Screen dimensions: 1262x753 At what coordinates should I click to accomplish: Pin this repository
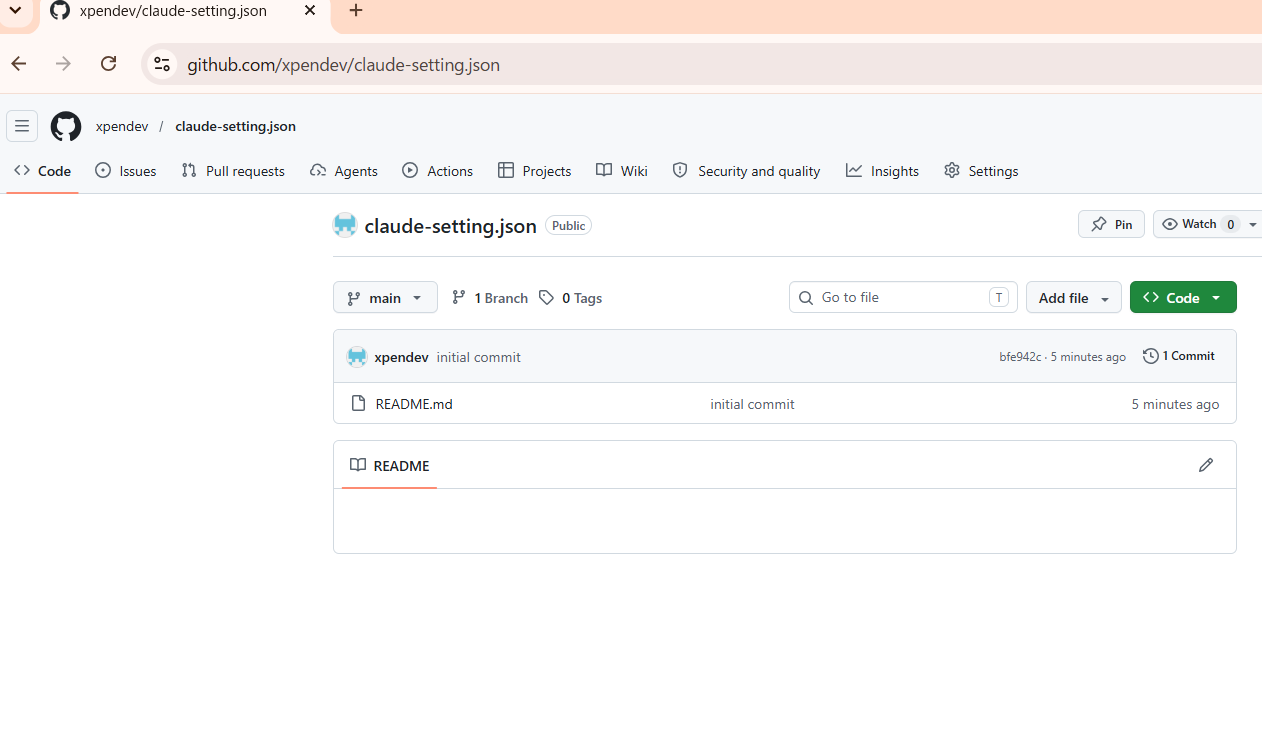(1111, 224)
